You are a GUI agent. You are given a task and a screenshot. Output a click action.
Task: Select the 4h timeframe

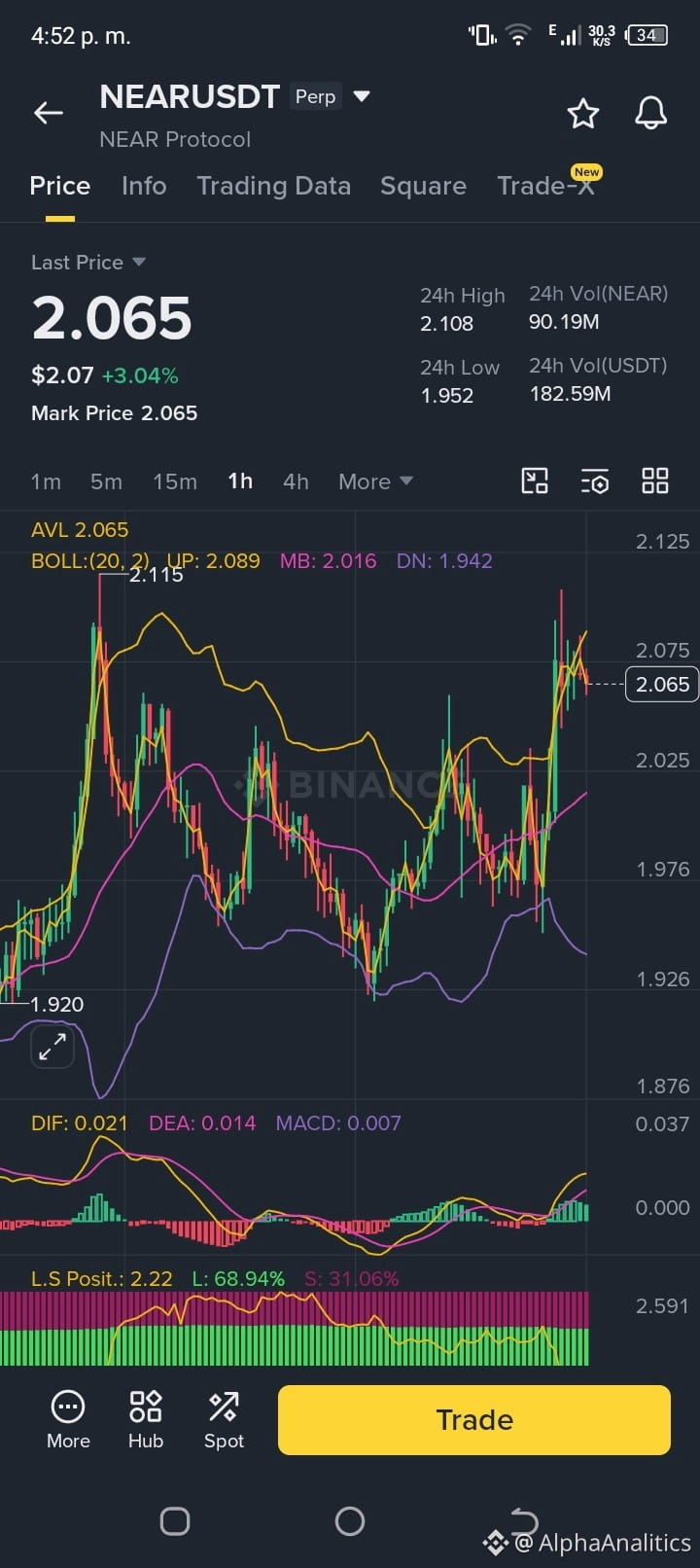pyautogui.click(x=296, y=481)
